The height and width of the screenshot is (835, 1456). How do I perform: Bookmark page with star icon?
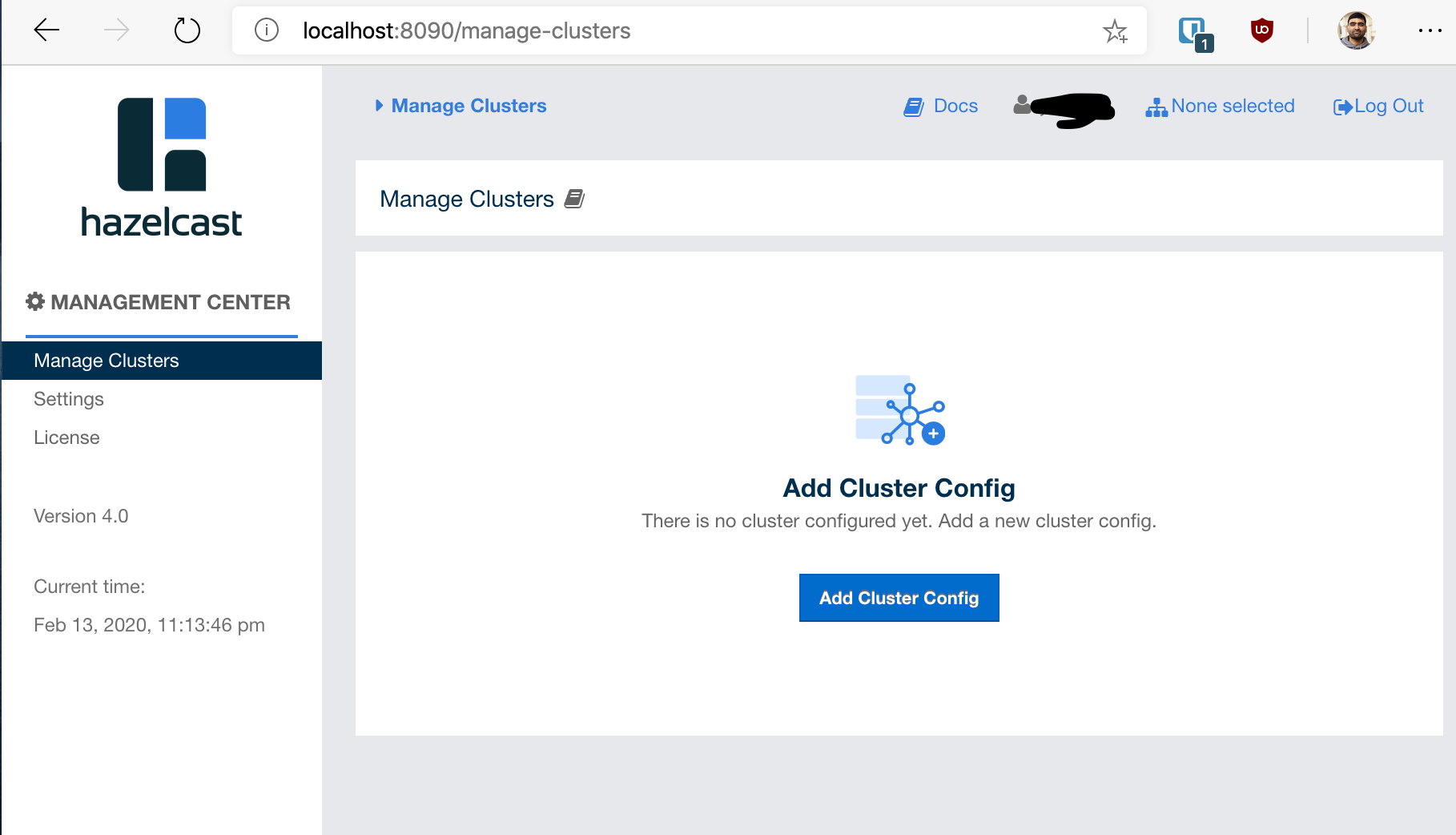click(x=1115, y=31)
